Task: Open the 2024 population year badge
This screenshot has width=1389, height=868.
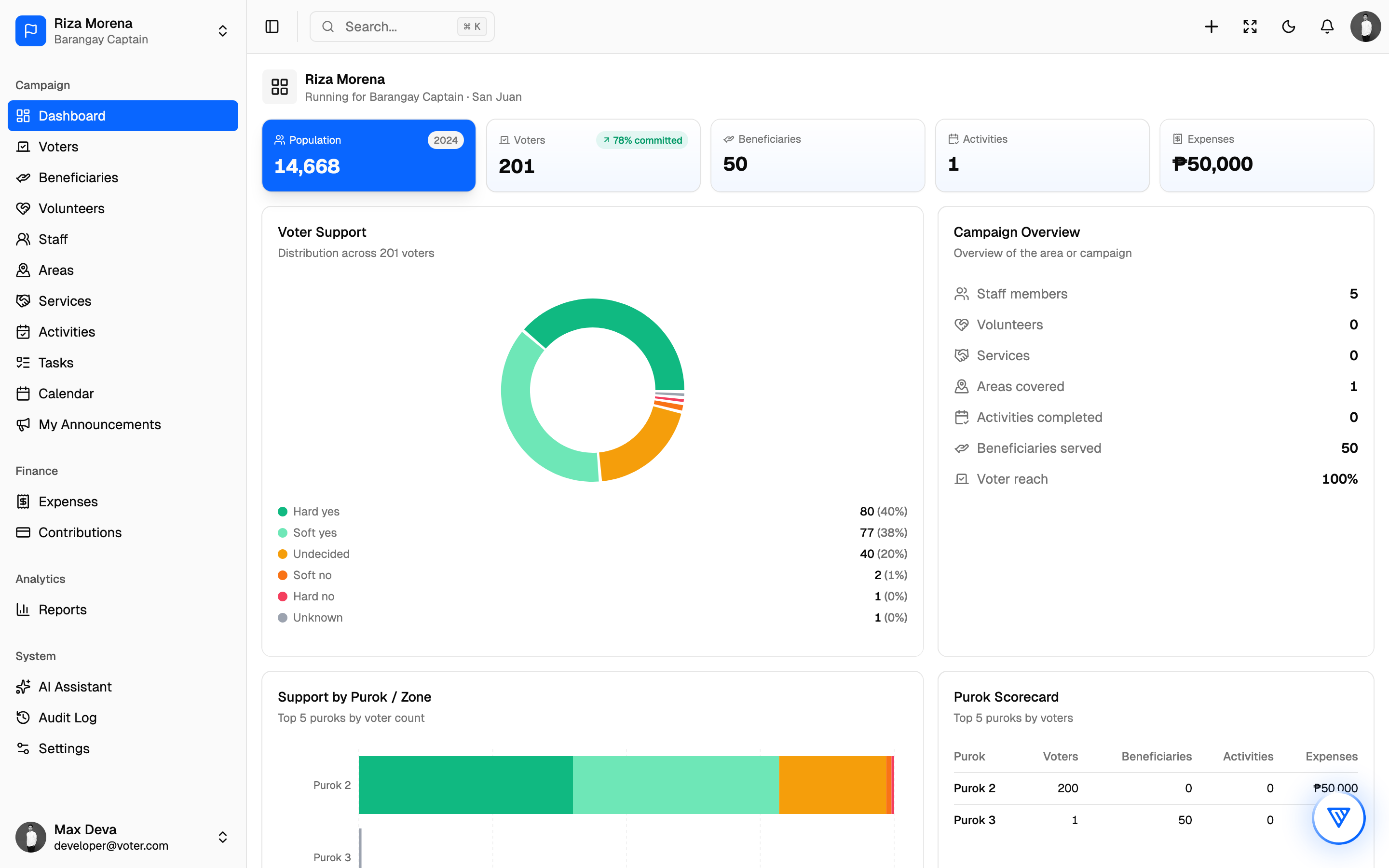Action: 446,140
